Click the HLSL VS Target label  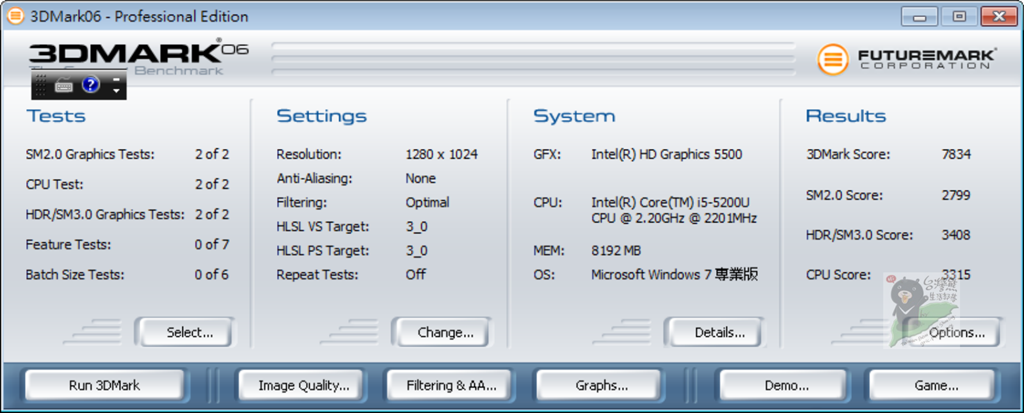tap(323, 227)
